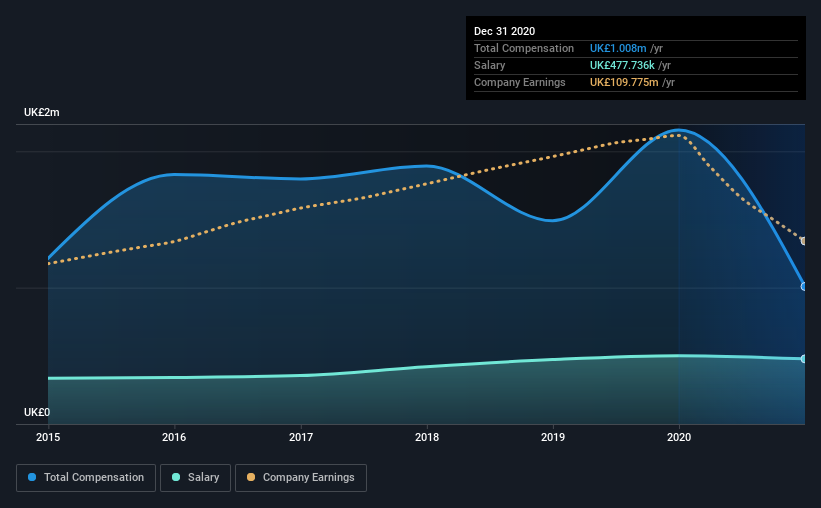
Task: Click the teal Salary legend dot
Action: point(176,477)
